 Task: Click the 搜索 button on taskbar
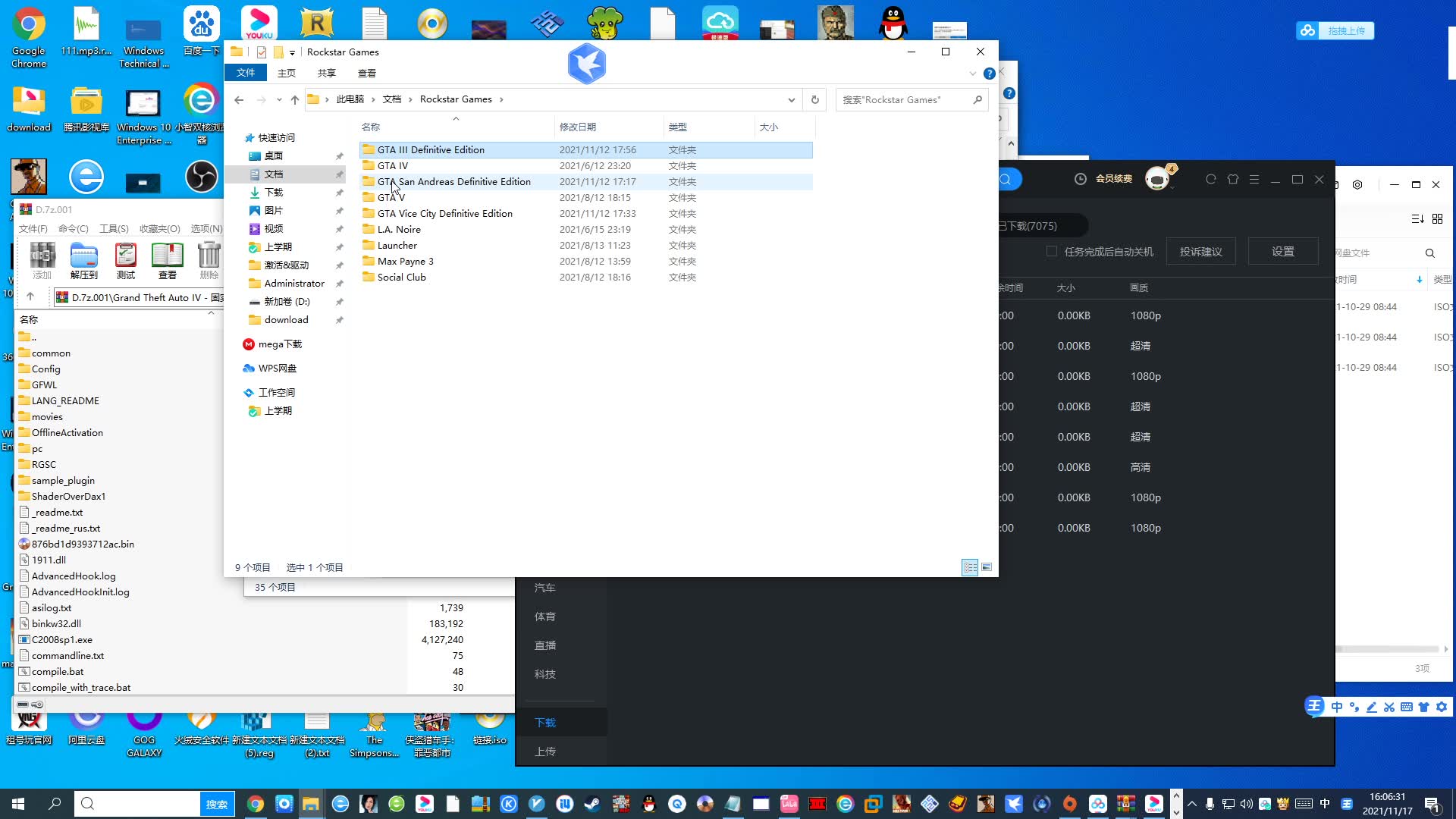click(x=217, y=804)
